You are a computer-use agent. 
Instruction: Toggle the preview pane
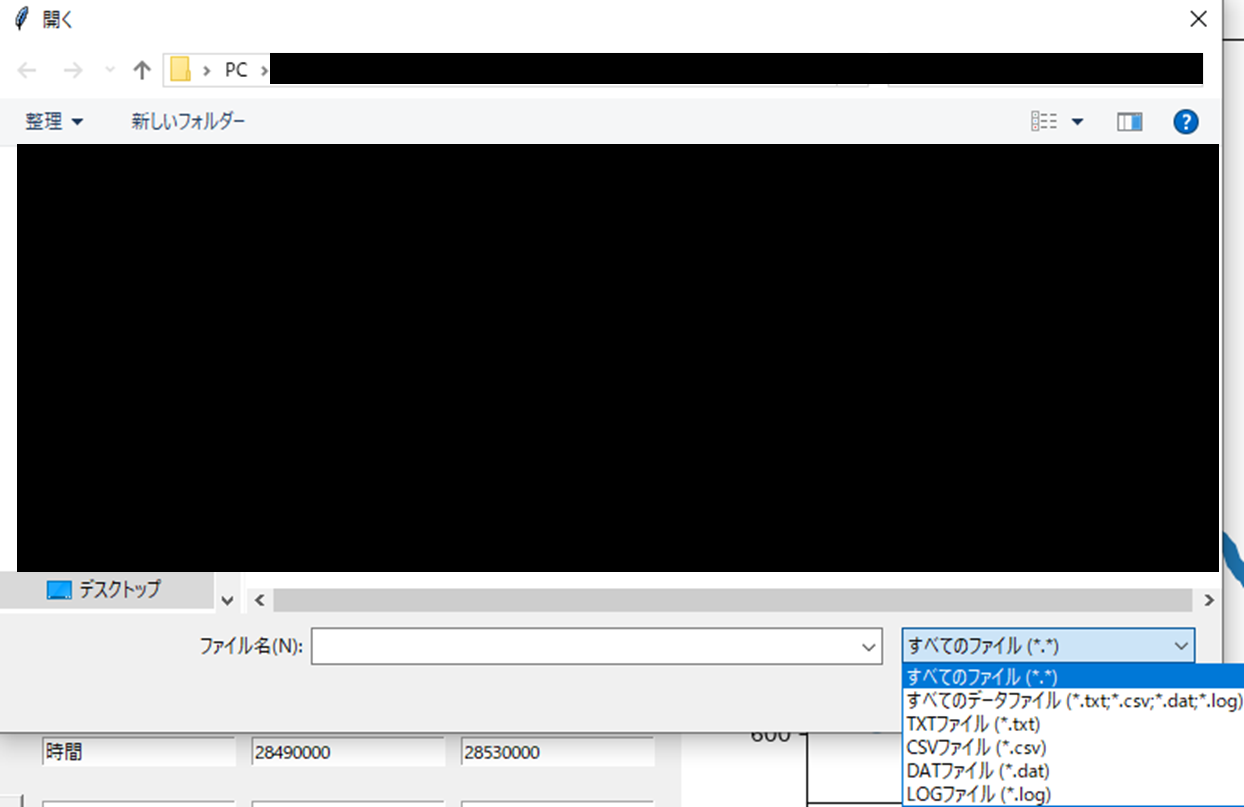(1130, 121)
